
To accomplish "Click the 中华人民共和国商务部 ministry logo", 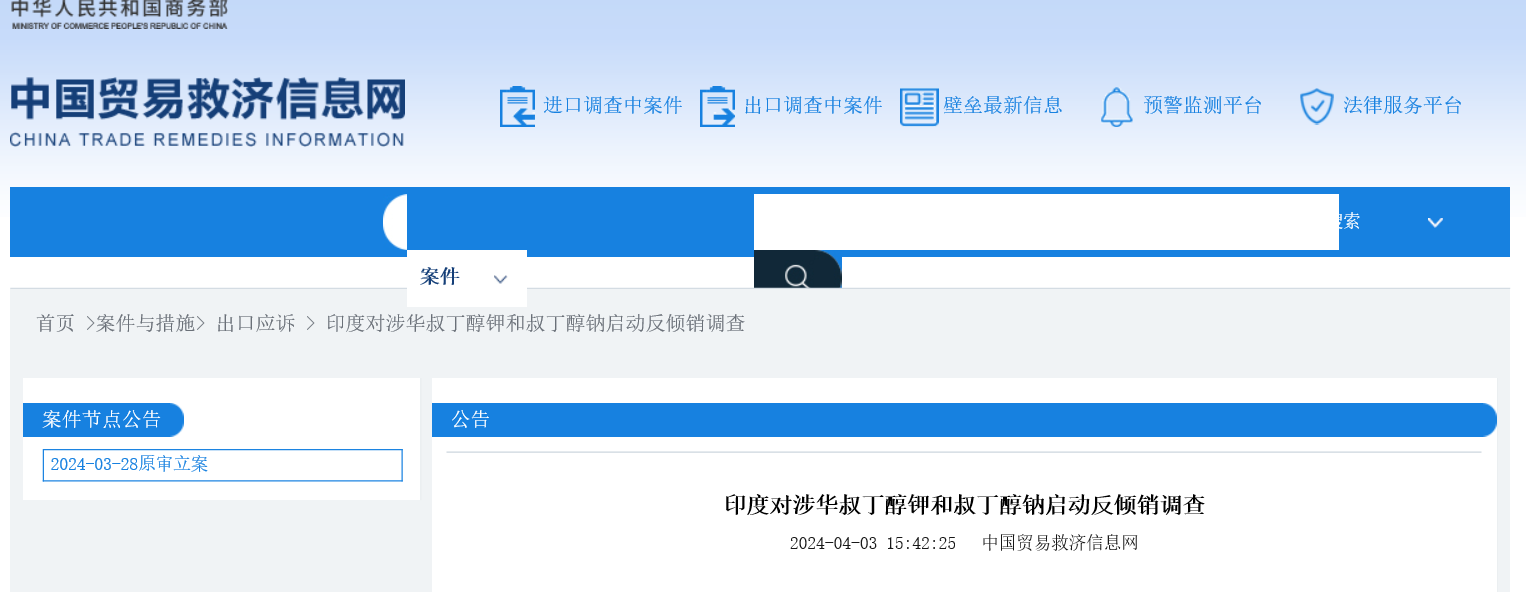I will click(119, 14).
